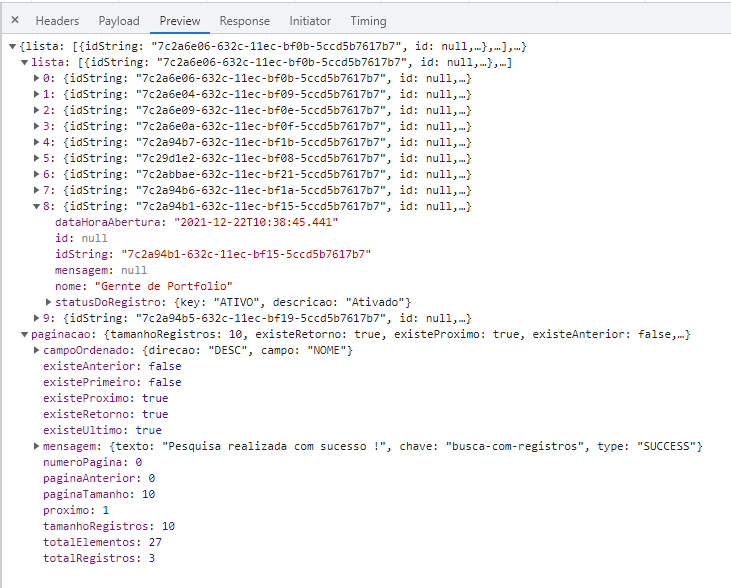The image size is (731, 588).
Task: Expand list item 1 arrow
Action: tap(36, 94)
